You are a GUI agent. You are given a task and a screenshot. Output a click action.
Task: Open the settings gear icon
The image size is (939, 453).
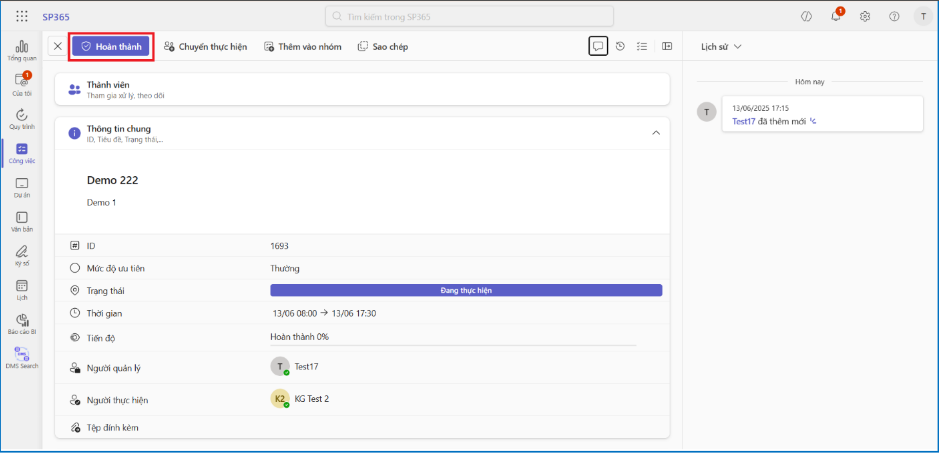(x=865, y=16)
